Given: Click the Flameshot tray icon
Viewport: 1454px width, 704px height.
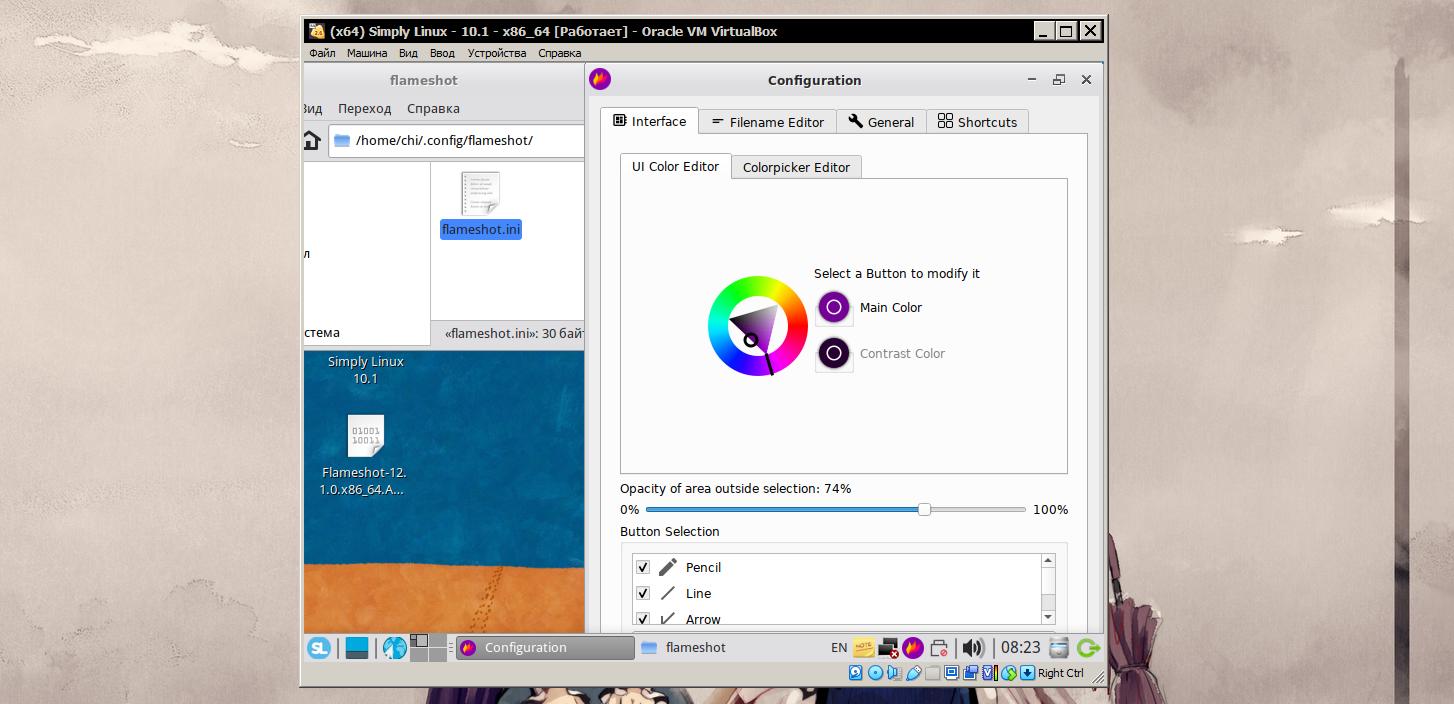Looking at the screenshot, I should [913, 647].
